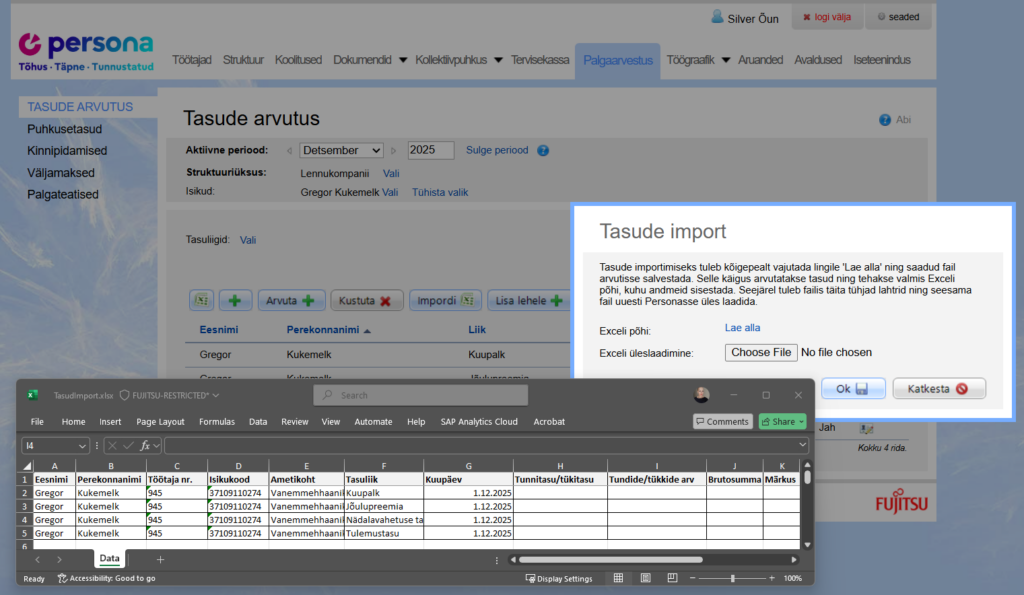
Task: Add a new sheet in Excel
Action: point(160,560)
